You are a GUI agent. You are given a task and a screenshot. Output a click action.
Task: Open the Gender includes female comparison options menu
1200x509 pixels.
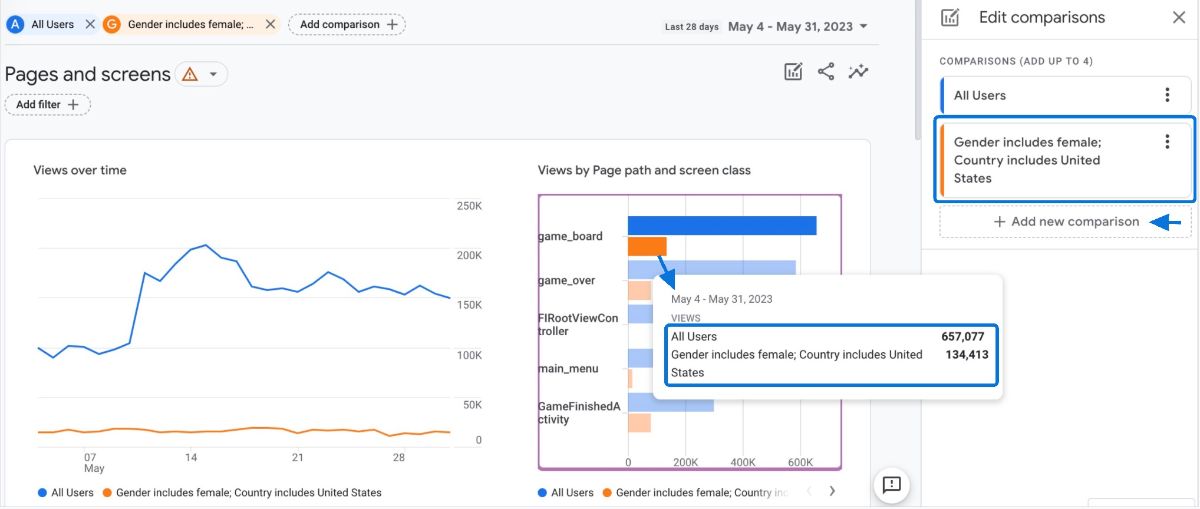[x=1166, y=142]
